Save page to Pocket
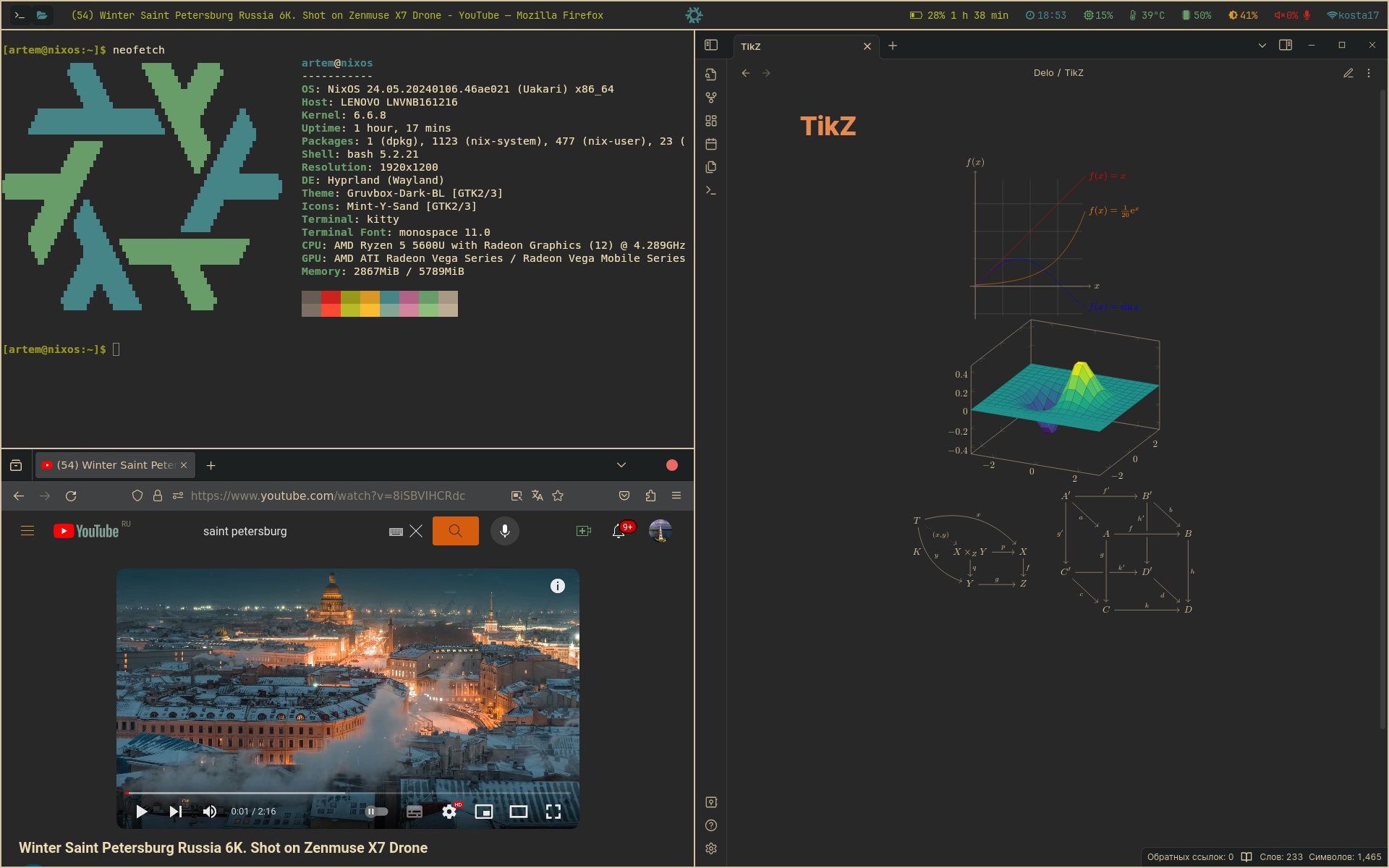The width and height of the screenshot is (1389, 868). click(624, 495)
